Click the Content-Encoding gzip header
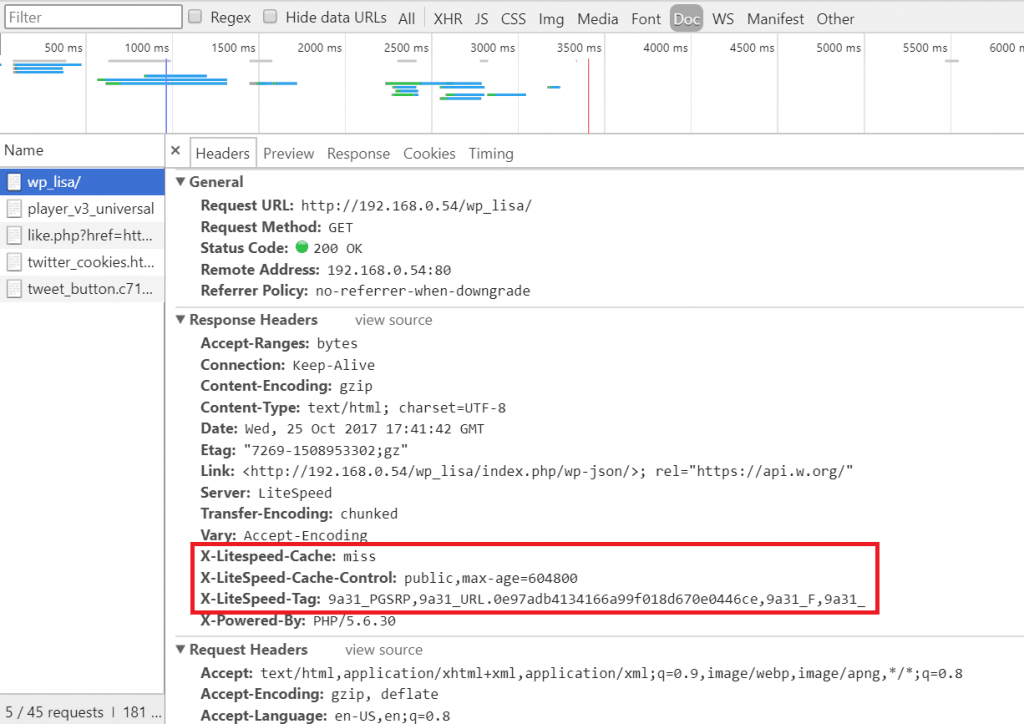Screen dimensions: 1024x724 286,386
